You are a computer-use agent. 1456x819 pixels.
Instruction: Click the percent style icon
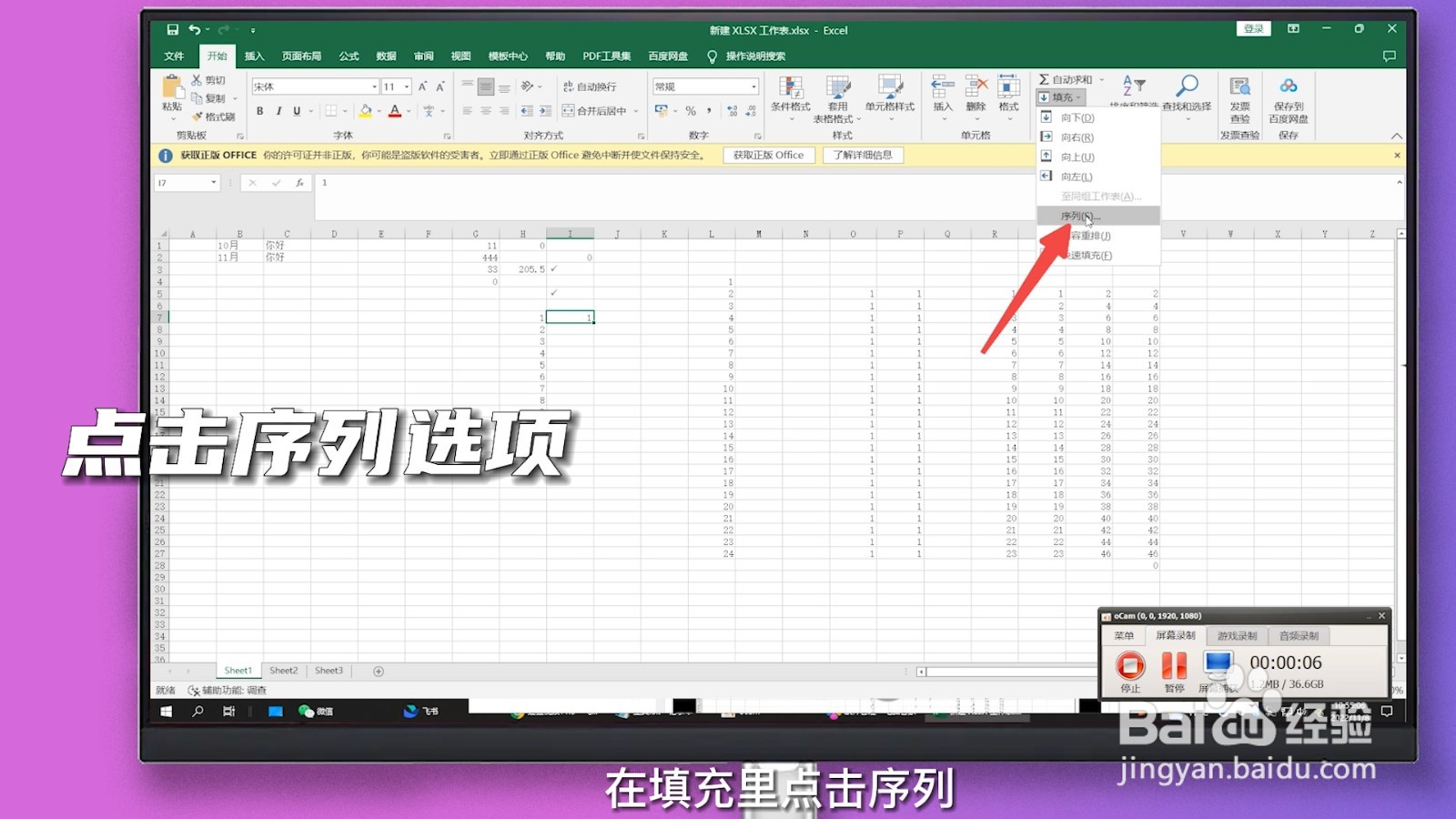(x=691, y=111)
